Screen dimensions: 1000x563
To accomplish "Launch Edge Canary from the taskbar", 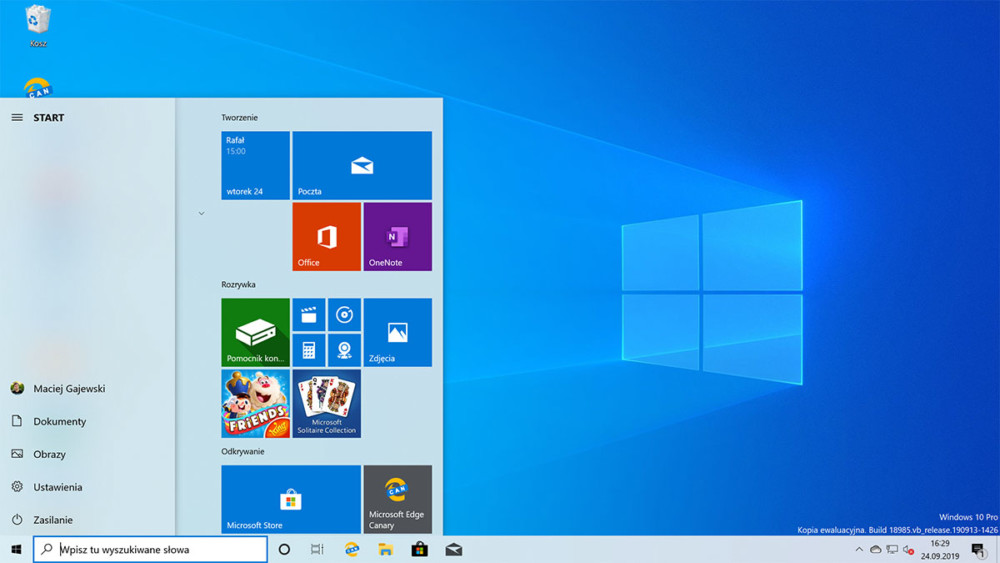I will (x=351, y=549).
